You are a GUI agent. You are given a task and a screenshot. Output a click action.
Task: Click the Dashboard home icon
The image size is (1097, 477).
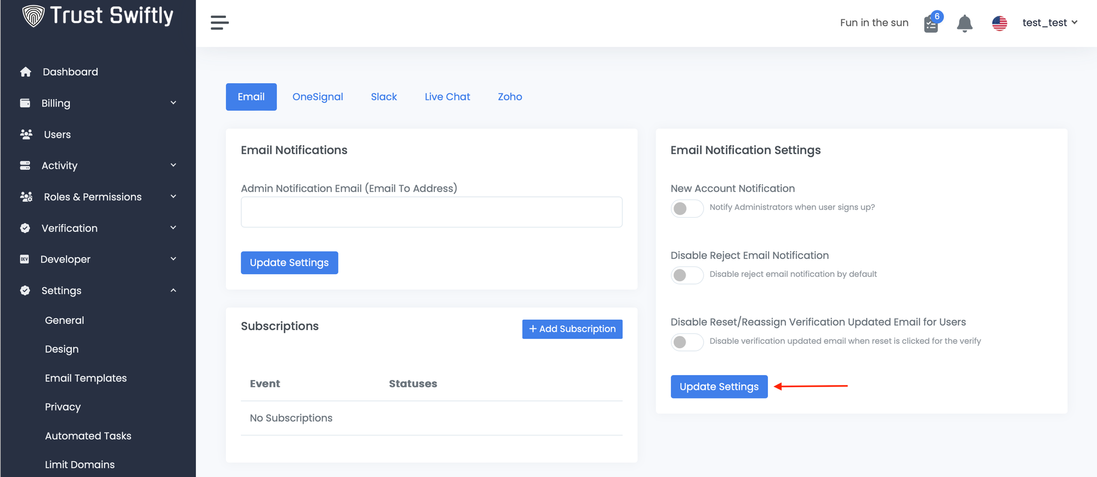click(x=26, y=72)
